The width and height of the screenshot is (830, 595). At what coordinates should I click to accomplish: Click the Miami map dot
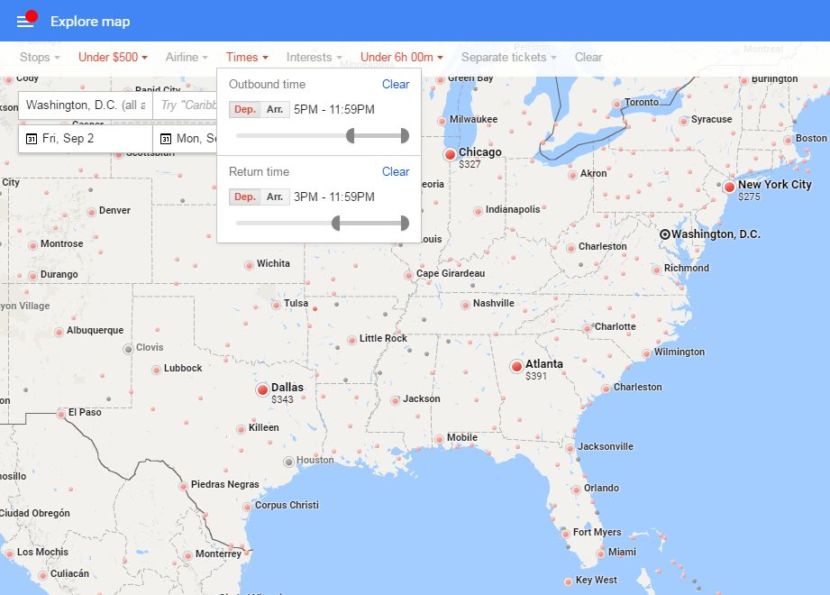[x=601, y=553]
